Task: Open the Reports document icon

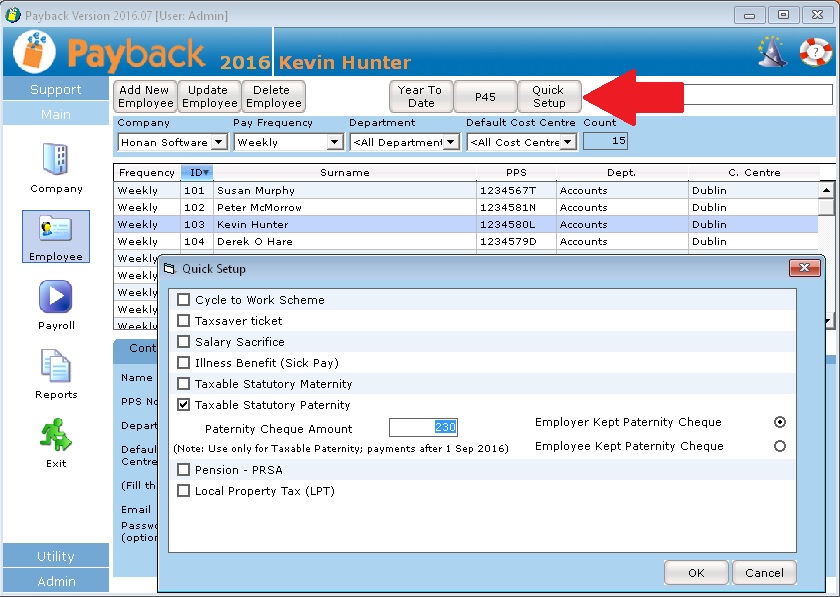Action: point(56,366)
